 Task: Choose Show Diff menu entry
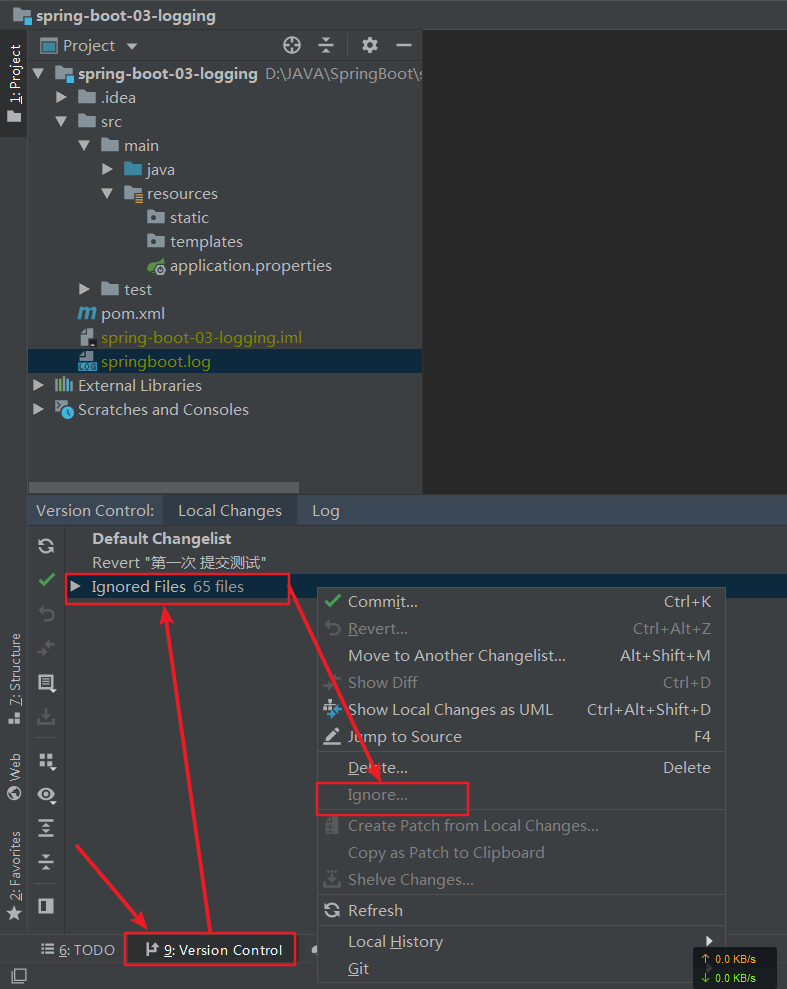(521, 682)
